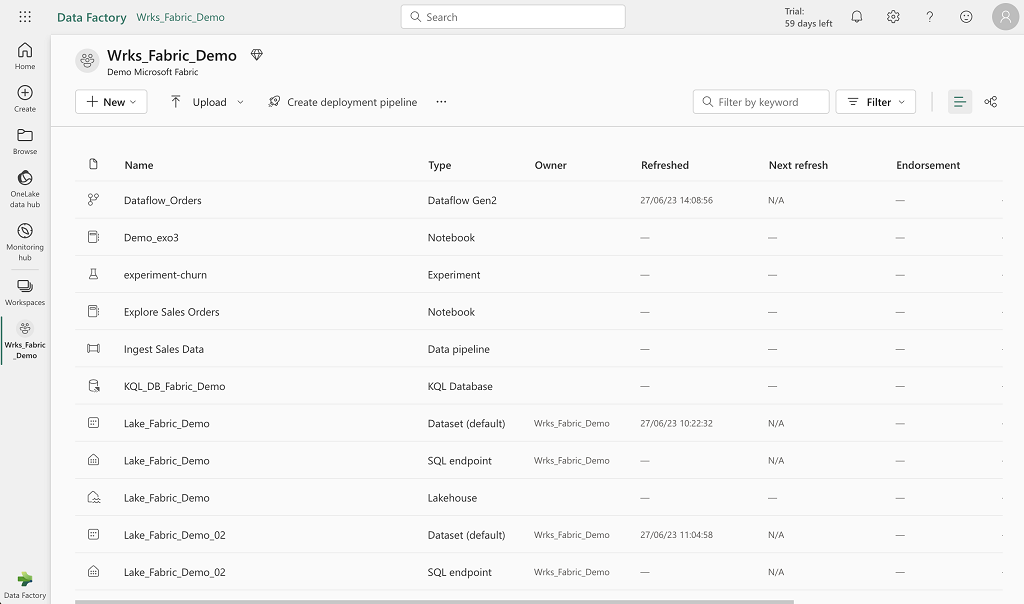Open the more options ellipsis menu
This screenshot has width=1024, height=604.
[x=441, y=102]
